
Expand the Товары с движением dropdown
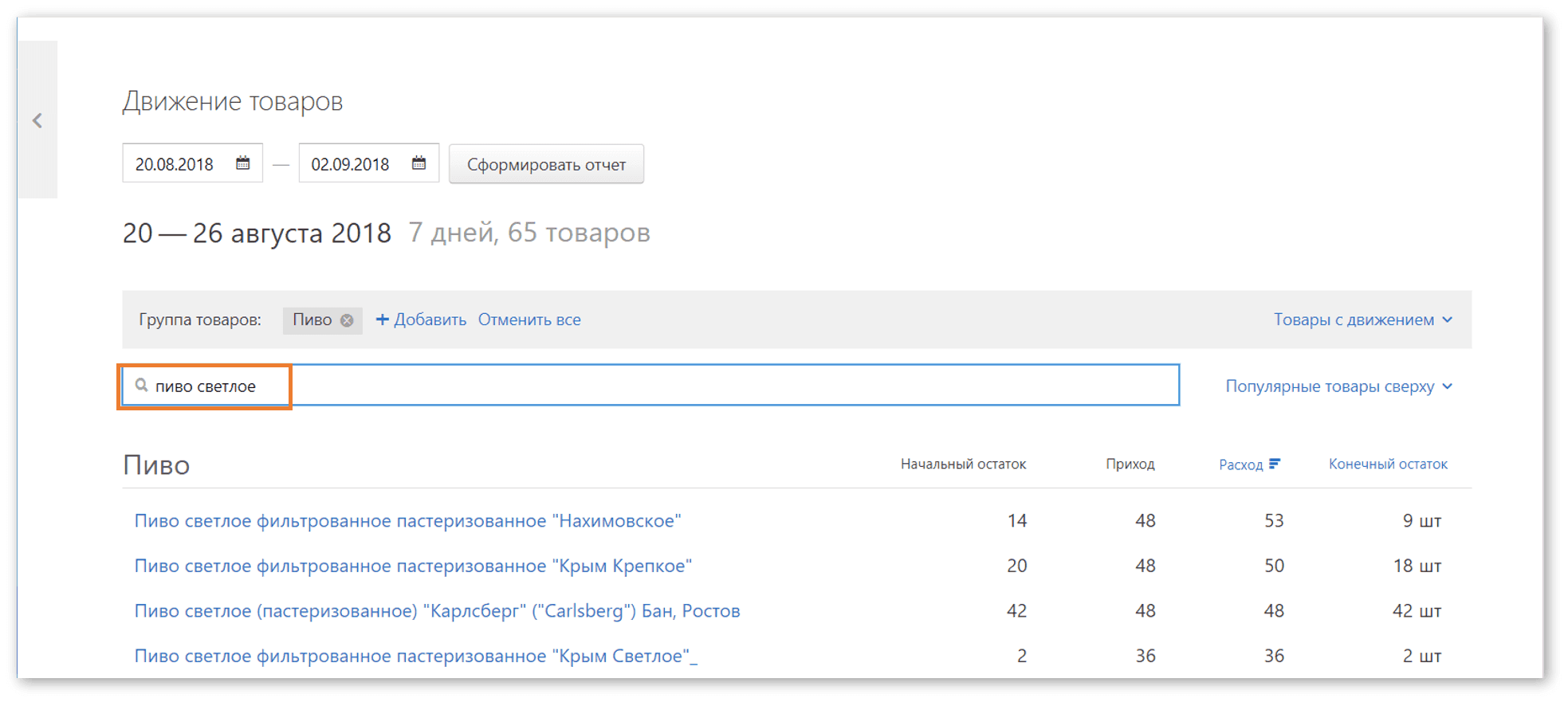point(1362,320)
